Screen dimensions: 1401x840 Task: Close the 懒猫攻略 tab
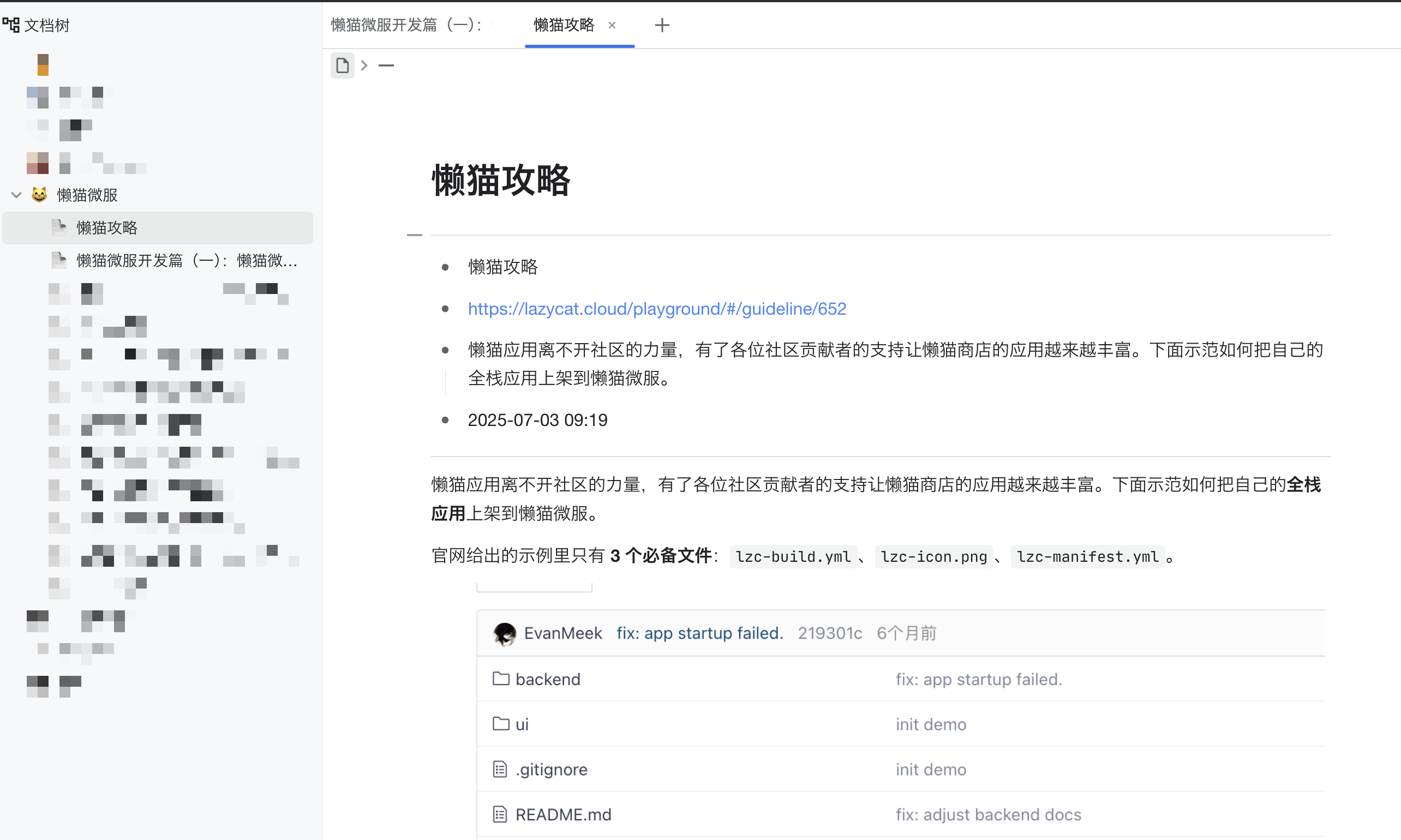(612, 25)
